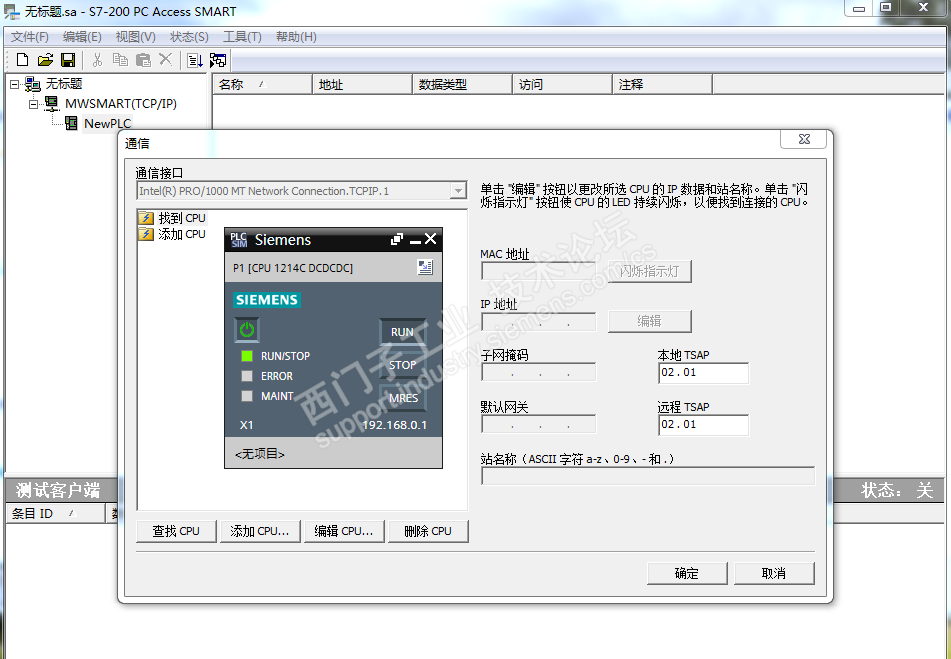This screenshot has height=659, width=951.
Task: Open the 状态(S) menu
Action: tap(189, 37)
